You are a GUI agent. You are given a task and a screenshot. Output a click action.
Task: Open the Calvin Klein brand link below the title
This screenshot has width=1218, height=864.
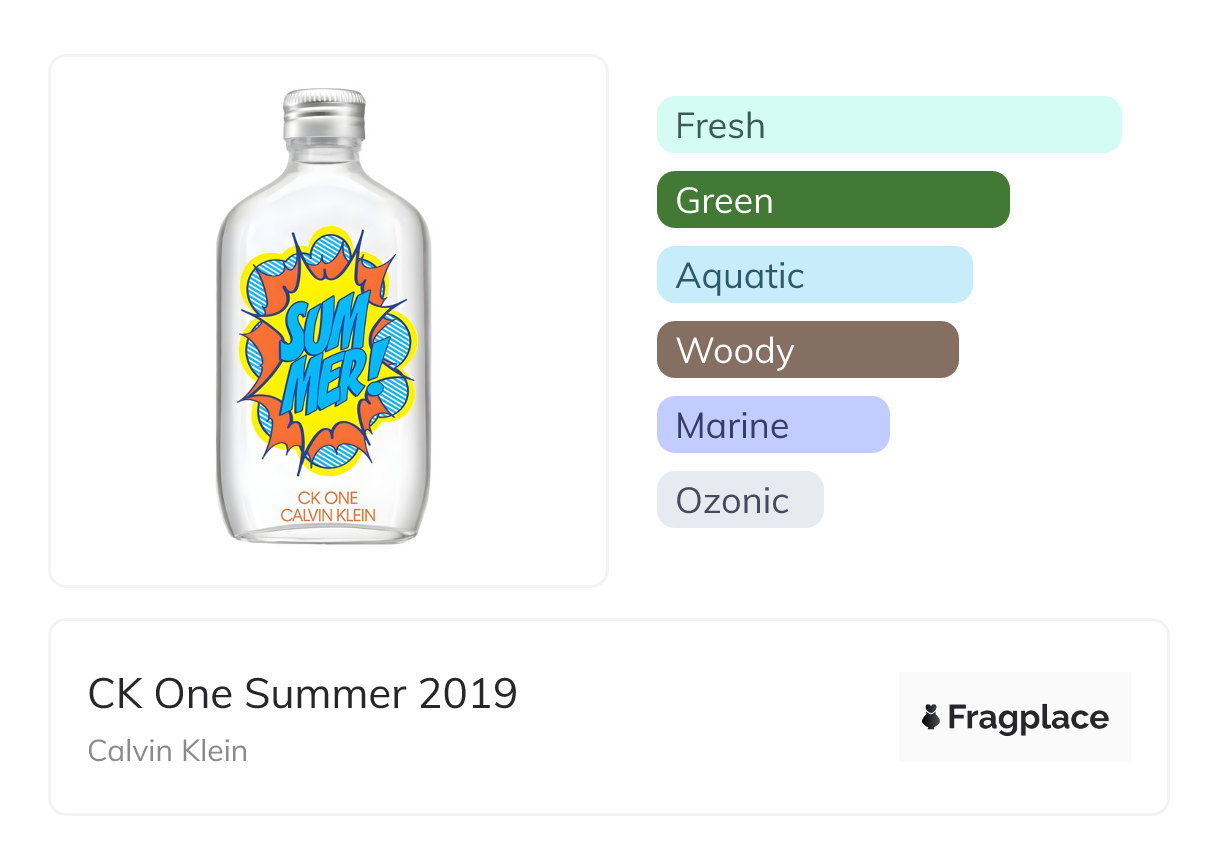pyautogui.click(x=168, y=750)
